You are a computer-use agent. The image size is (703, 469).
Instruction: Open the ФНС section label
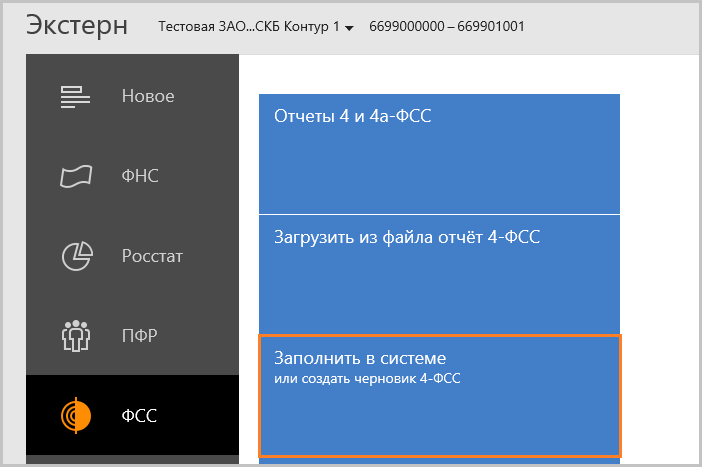[140, 176]
